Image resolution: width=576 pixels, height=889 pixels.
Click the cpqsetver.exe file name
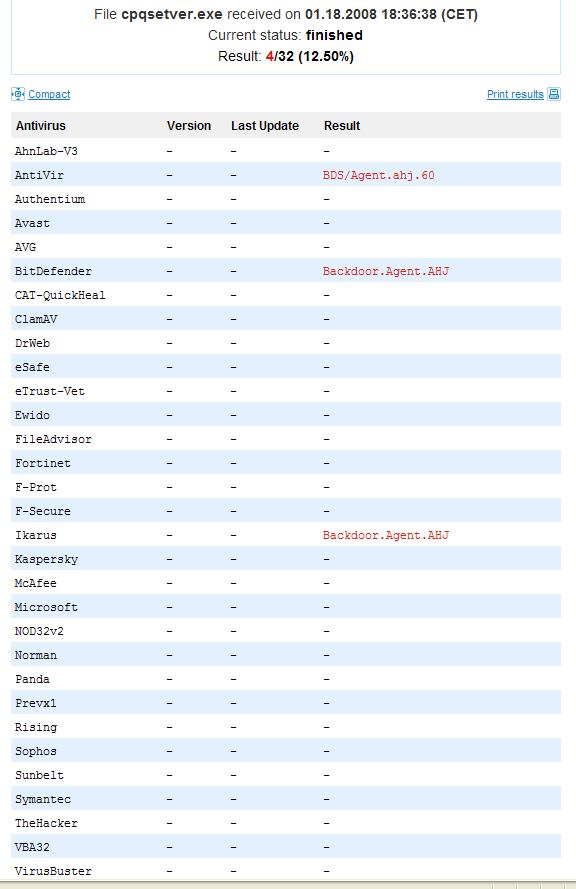point(172,15)
